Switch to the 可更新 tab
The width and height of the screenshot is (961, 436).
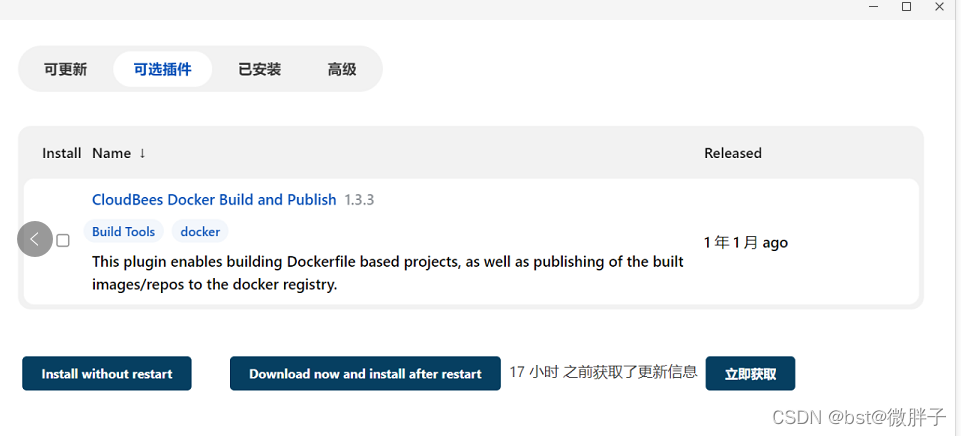click(x=65, y=70)
